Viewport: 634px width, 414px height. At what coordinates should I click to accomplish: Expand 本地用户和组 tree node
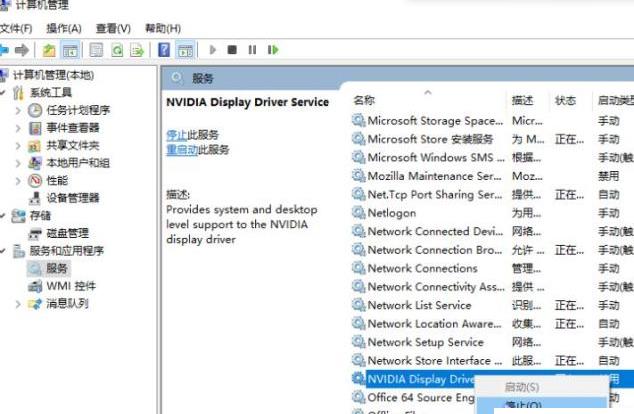coord(18,163)
